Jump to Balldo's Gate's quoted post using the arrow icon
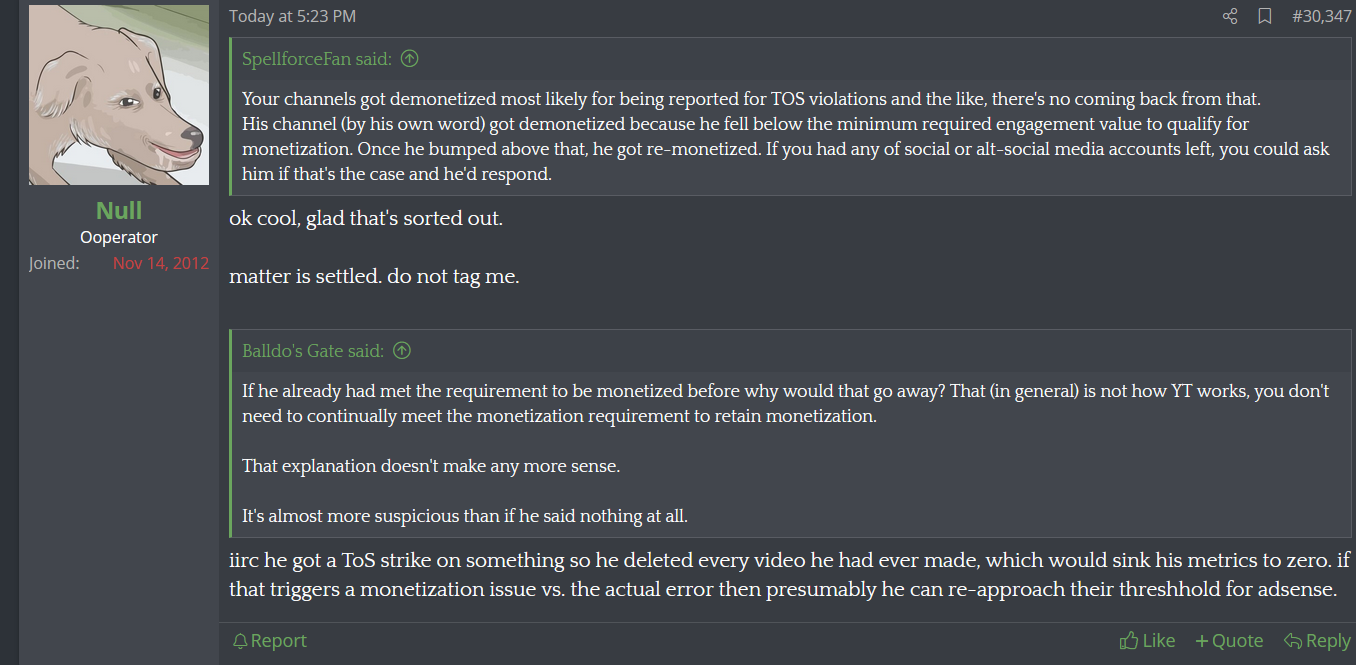This screenshot has width=1356, height=665. (x=401, y=351)
